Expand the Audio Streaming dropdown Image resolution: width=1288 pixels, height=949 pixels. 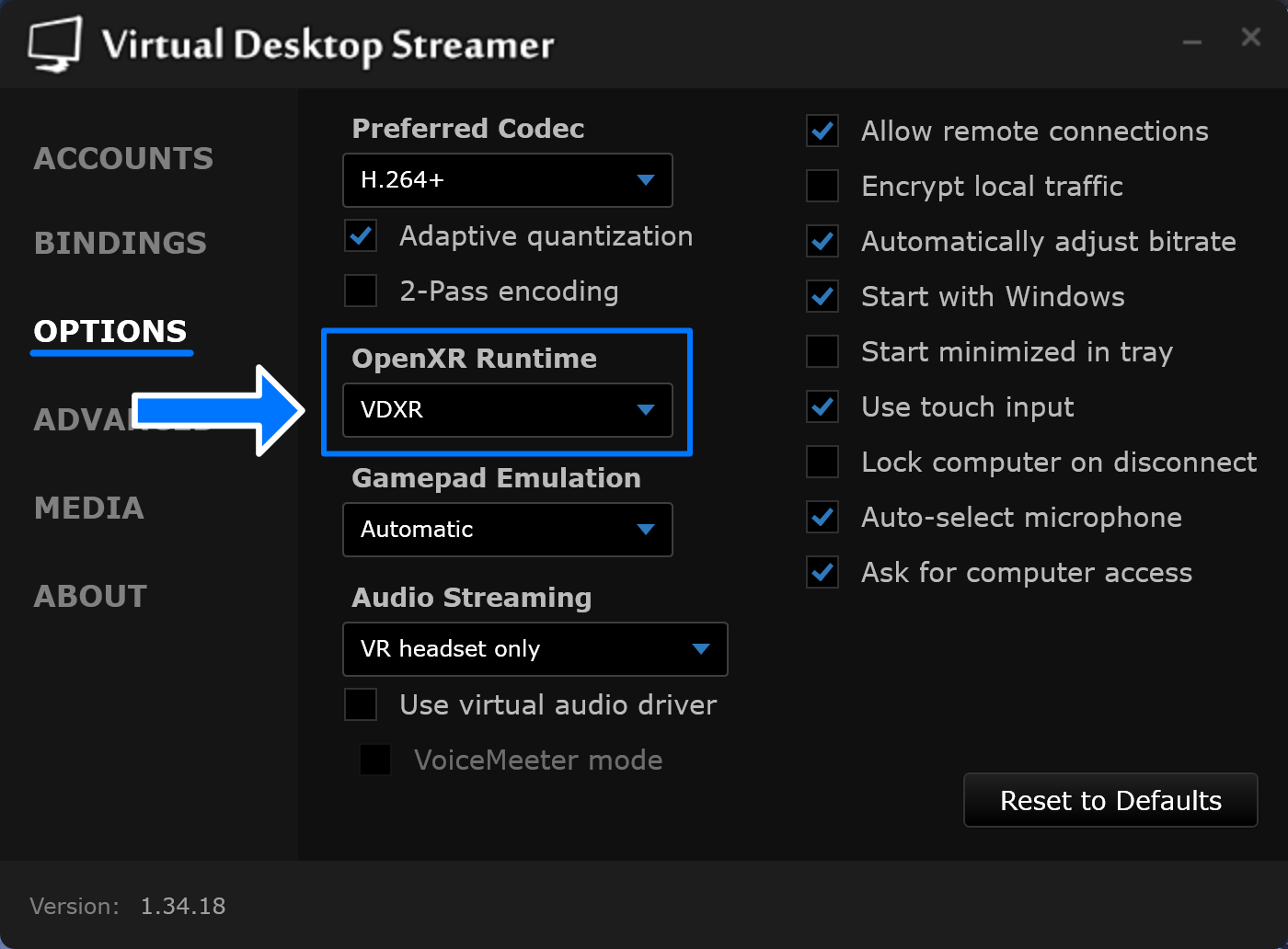point(535,649)
